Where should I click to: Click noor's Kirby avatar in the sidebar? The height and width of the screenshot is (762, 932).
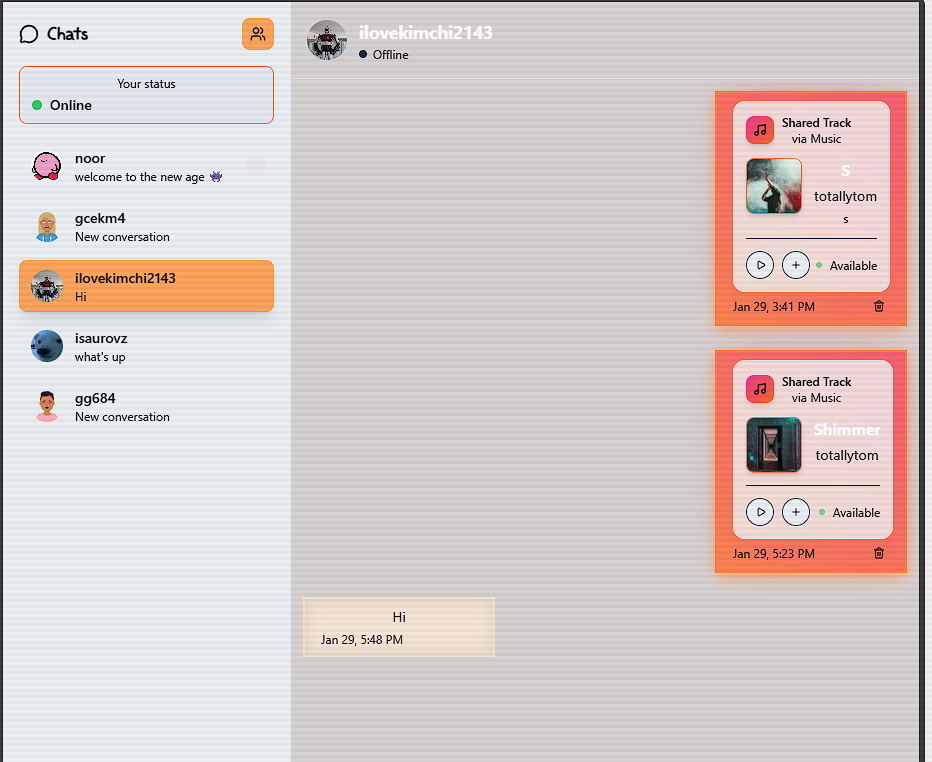46,167
